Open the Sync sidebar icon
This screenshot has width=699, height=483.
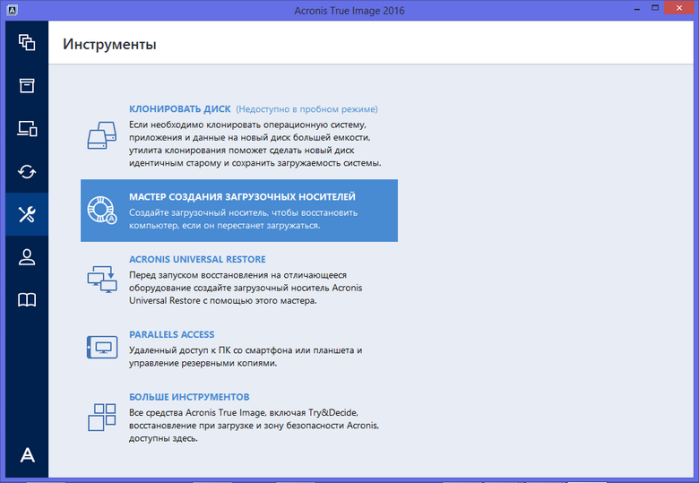(27, 172)
